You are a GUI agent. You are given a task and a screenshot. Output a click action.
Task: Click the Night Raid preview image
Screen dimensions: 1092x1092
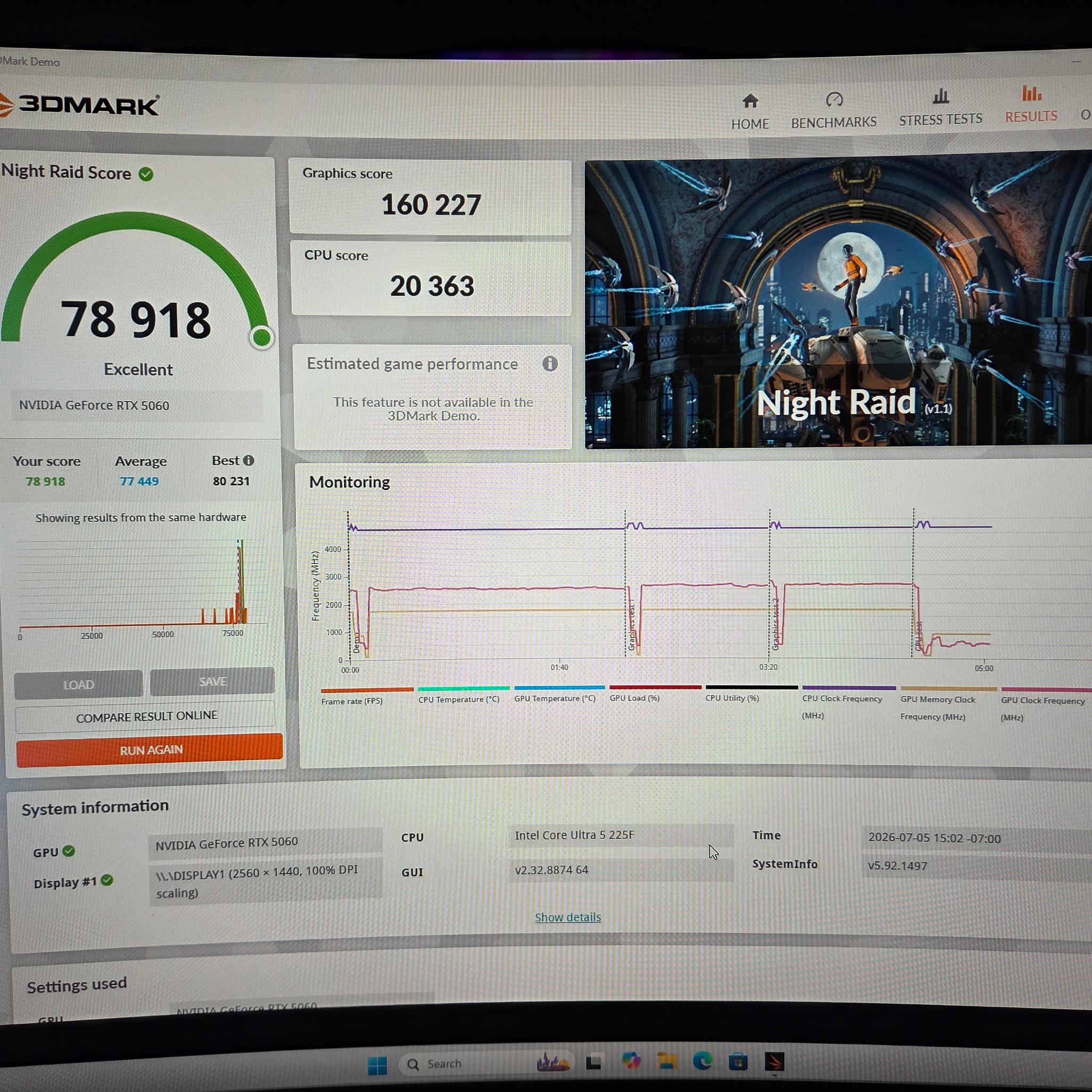click(x=838, y=302)
